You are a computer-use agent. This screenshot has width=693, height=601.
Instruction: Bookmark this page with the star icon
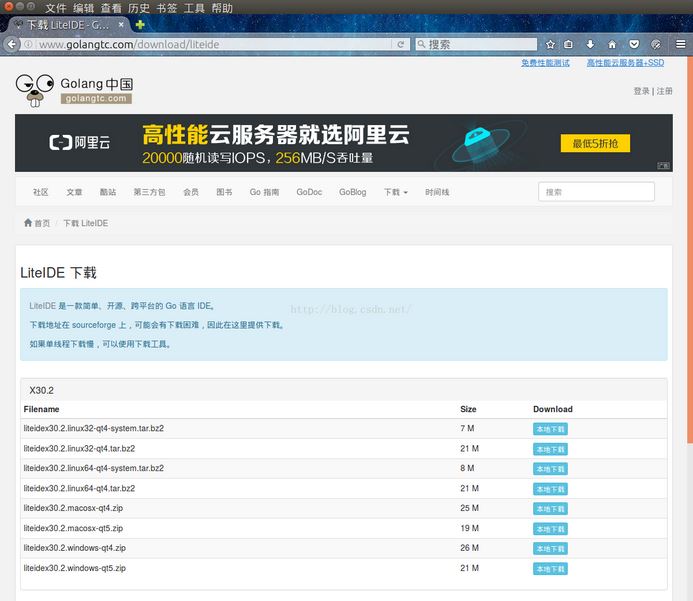point(550,44)
